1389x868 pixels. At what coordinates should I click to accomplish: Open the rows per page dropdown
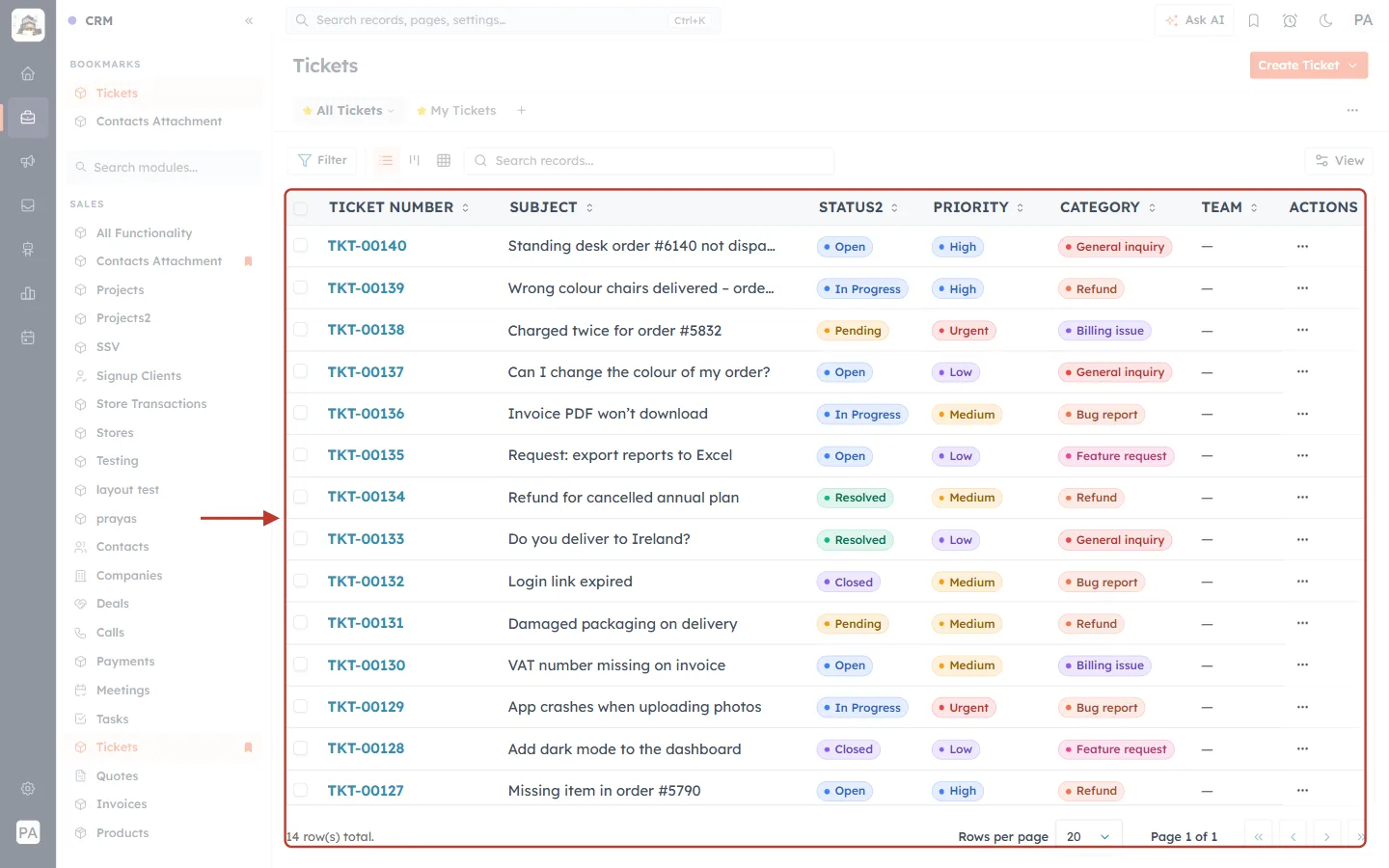[x=1089, y=836]
